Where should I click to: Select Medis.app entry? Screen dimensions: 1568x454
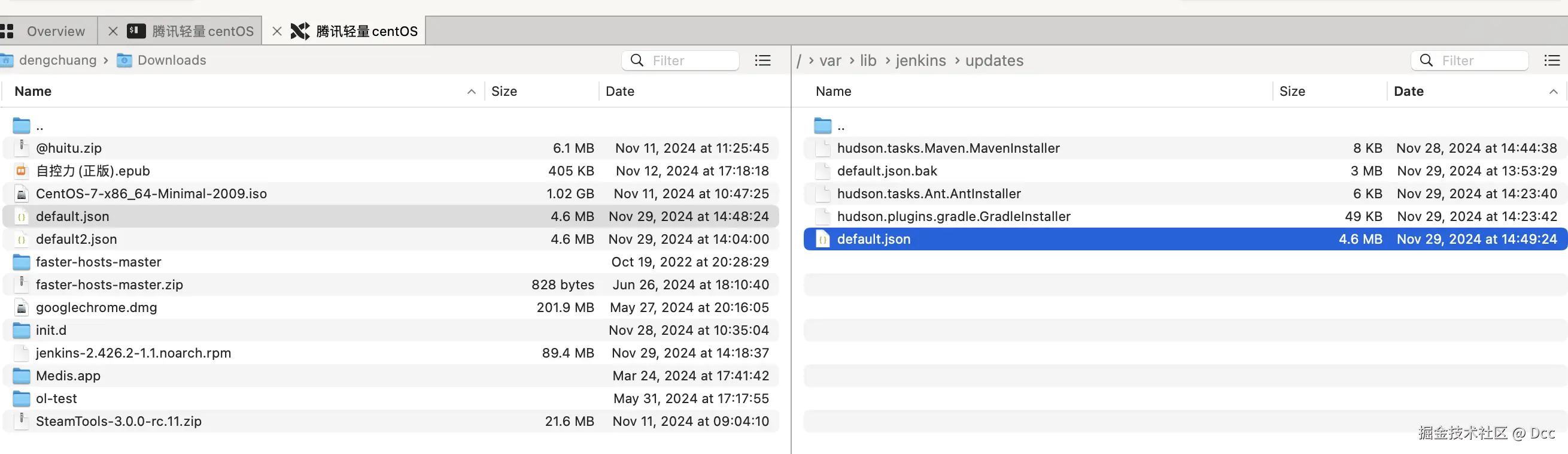(391, 376)
